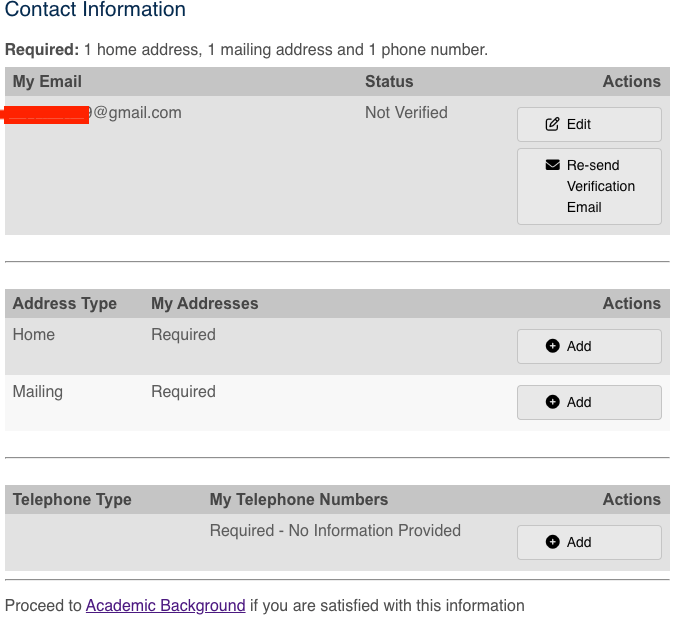This screenshot has width=688, height=627.
Task: Open the Academic Background link
Action: coord(165,605)
